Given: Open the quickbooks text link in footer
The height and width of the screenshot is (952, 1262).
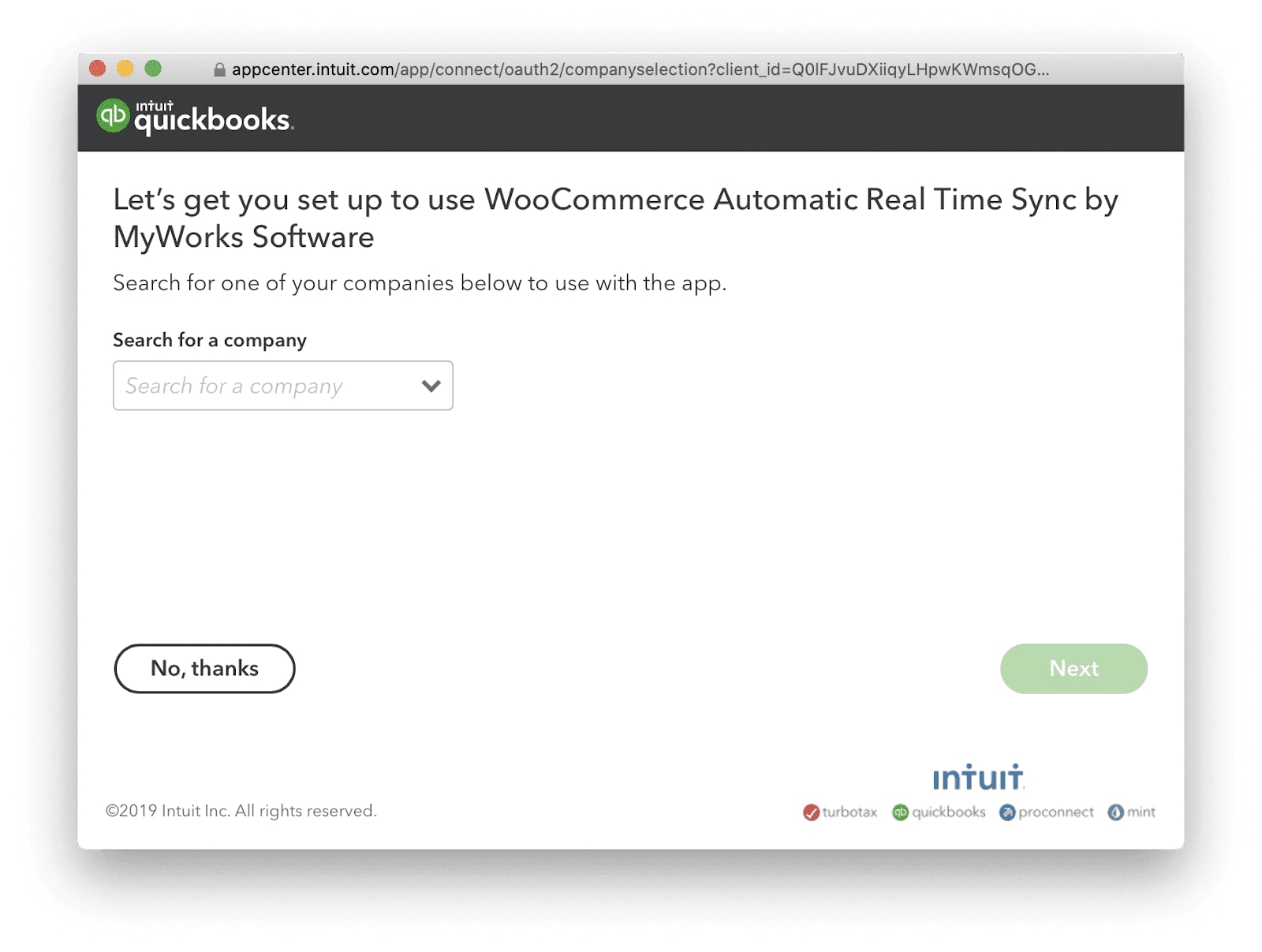Looking at the screenshot, I should tap(949, 812).
